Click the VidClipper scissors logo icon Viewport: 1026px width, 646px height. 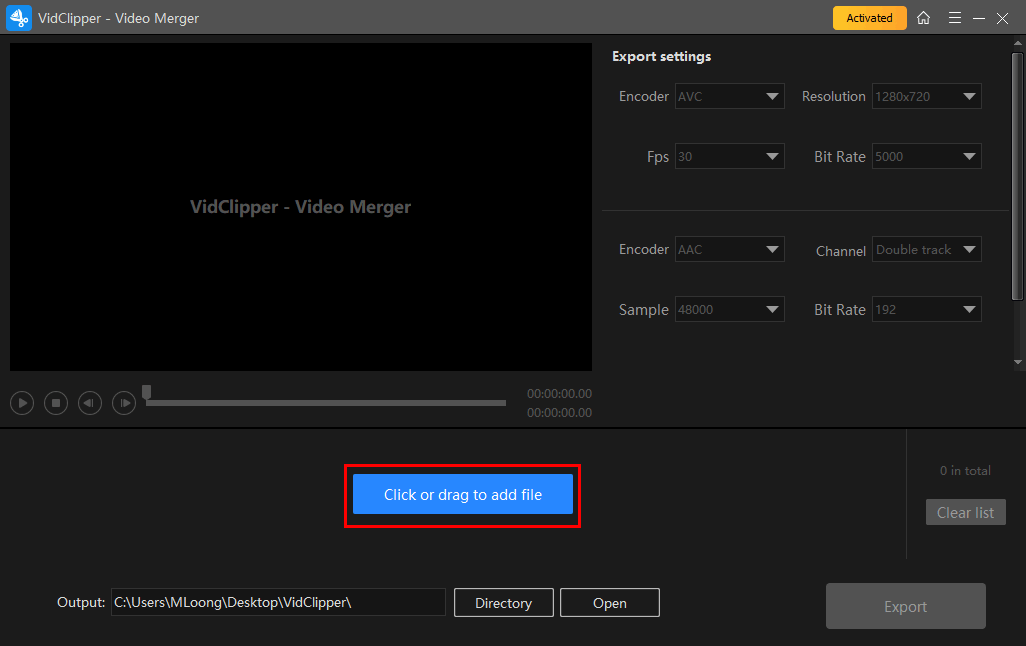pos(19,18)
